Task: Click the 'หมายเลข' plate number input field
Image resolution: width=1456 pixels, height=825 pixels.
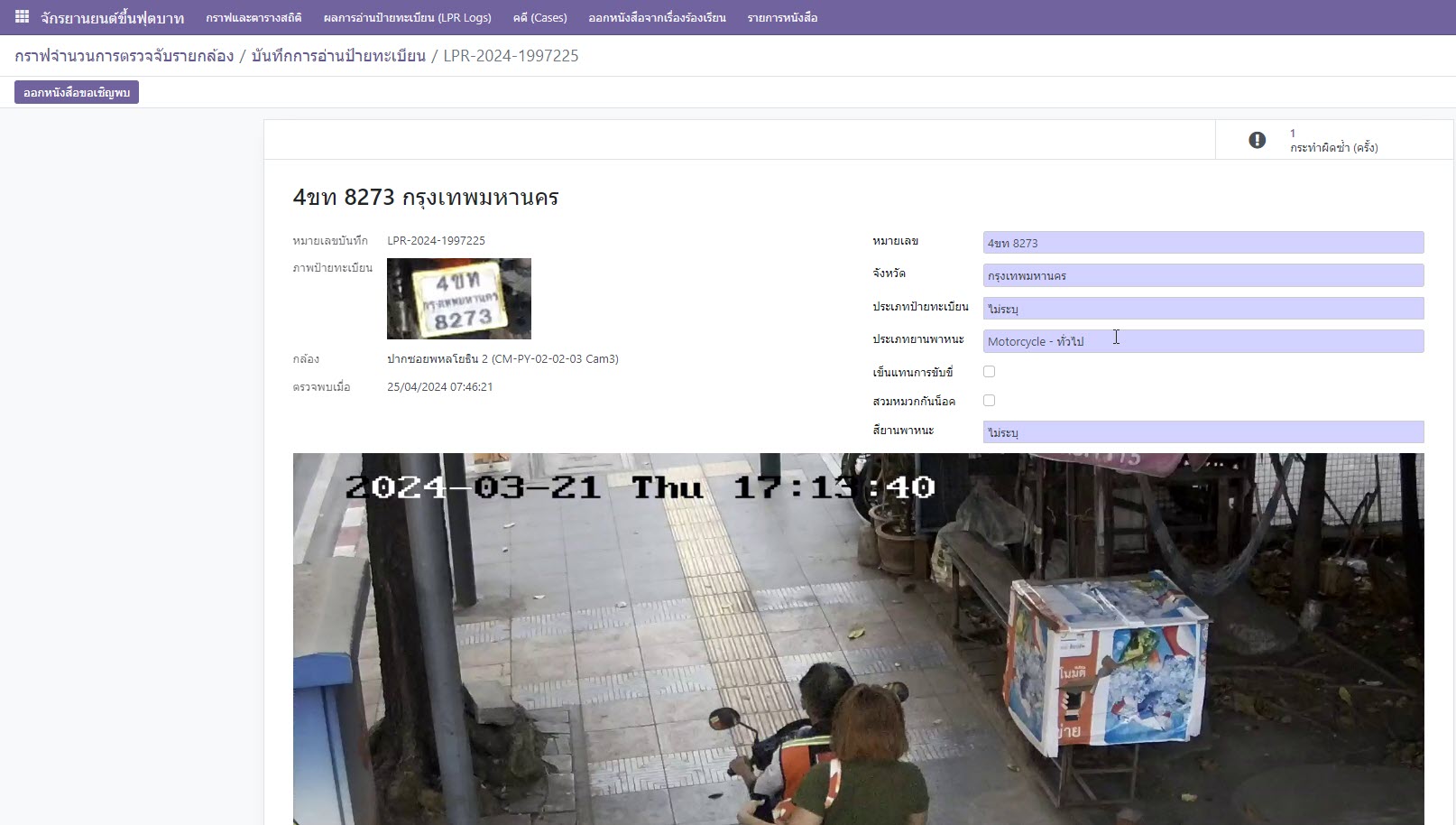Action: point(1203,243)
